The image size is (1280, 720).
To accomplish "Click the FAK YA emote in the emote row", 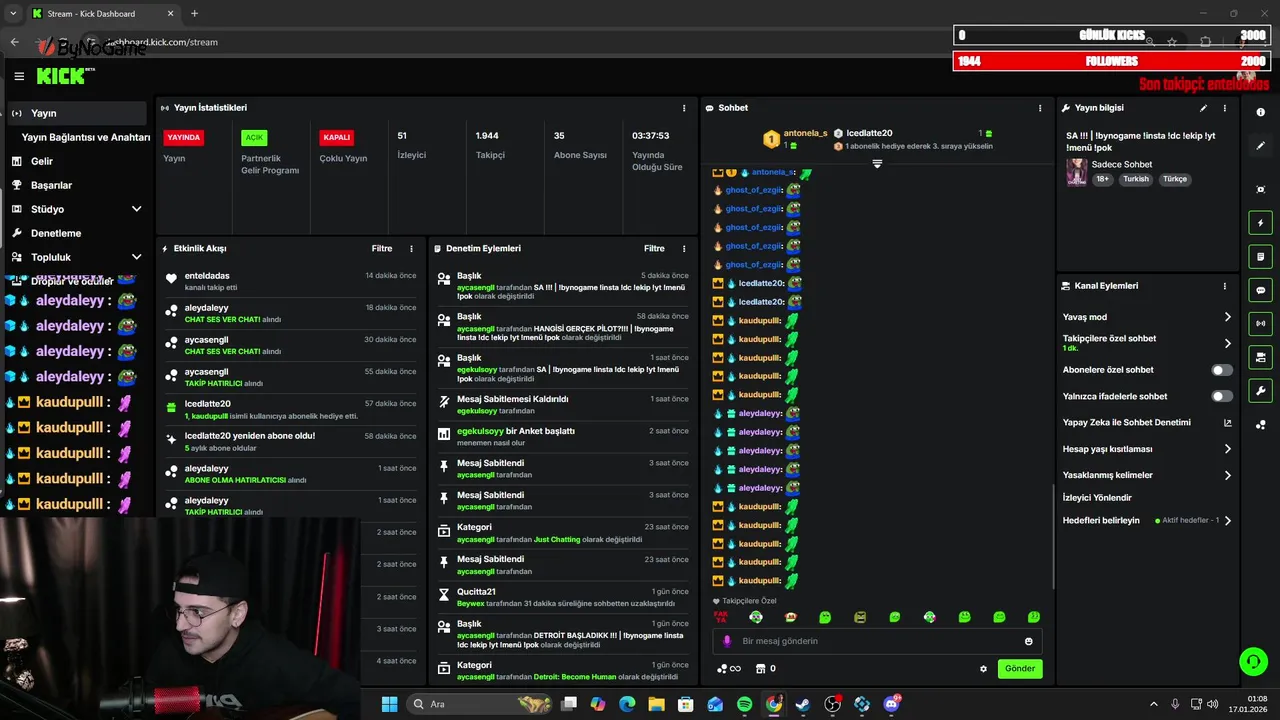I will tap(720, 617).
